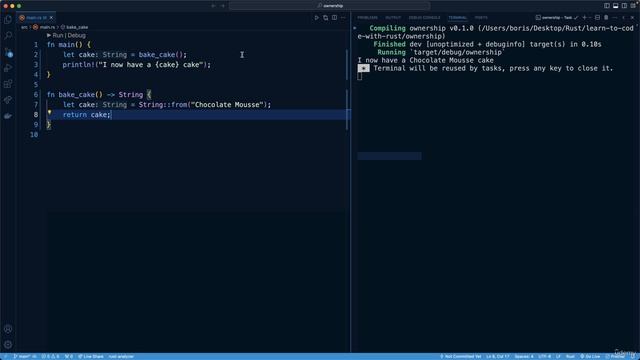Viewport: 640px width, 360px height.
Task: Change encoding via UTF-8 status item
Action: point(544,356)
